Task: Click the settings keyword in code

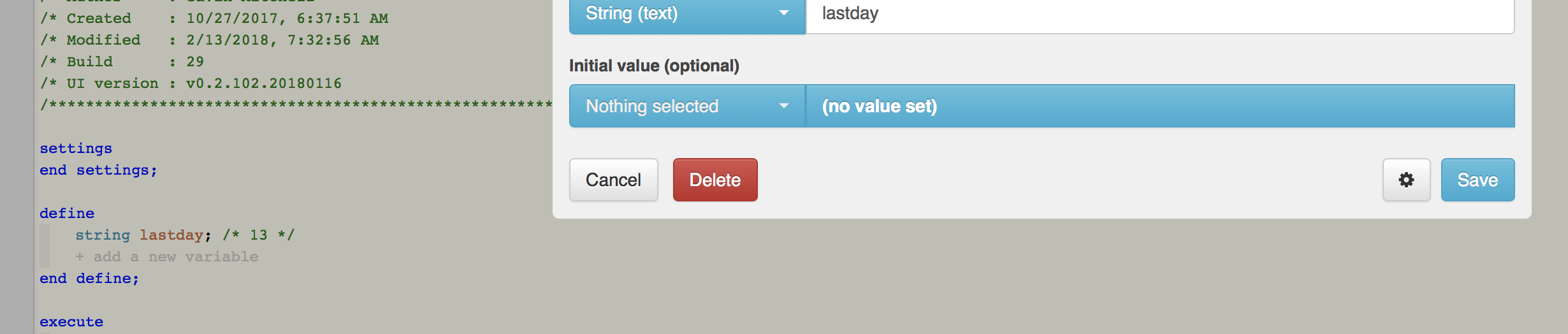Action: point(76,149)
